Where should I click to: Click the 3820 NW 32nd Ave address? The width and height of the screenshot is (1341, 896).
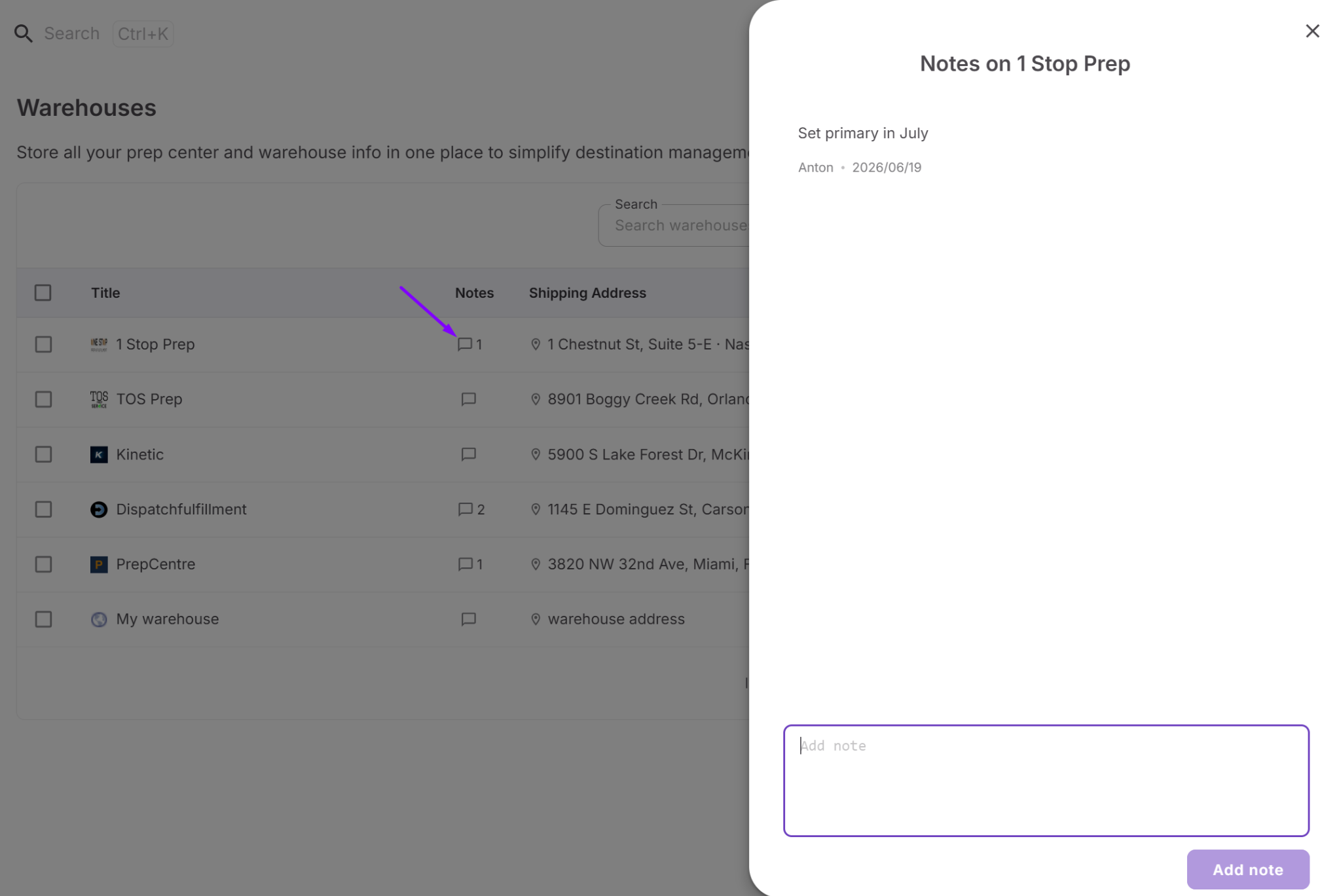point(648,564)
